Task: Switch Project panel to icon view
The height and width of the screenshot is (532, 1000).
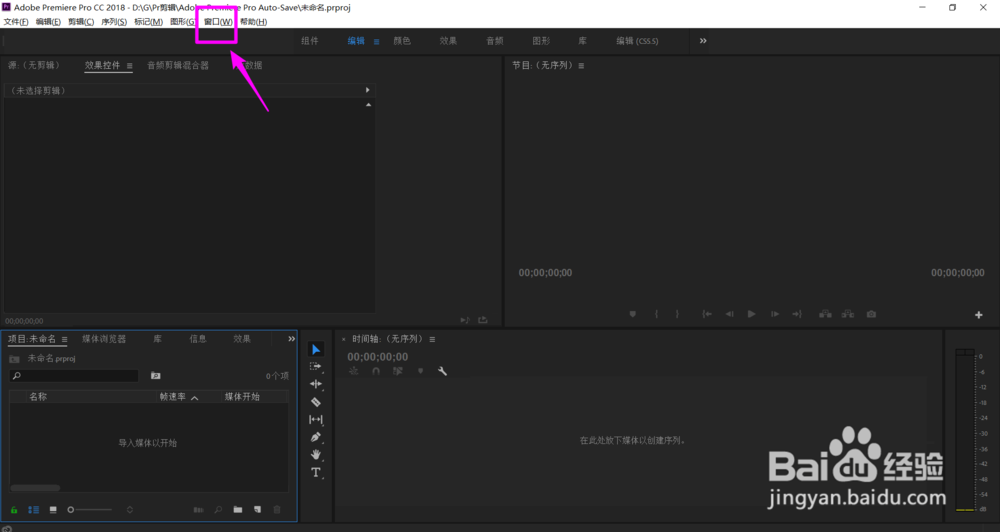Action: 53,510
